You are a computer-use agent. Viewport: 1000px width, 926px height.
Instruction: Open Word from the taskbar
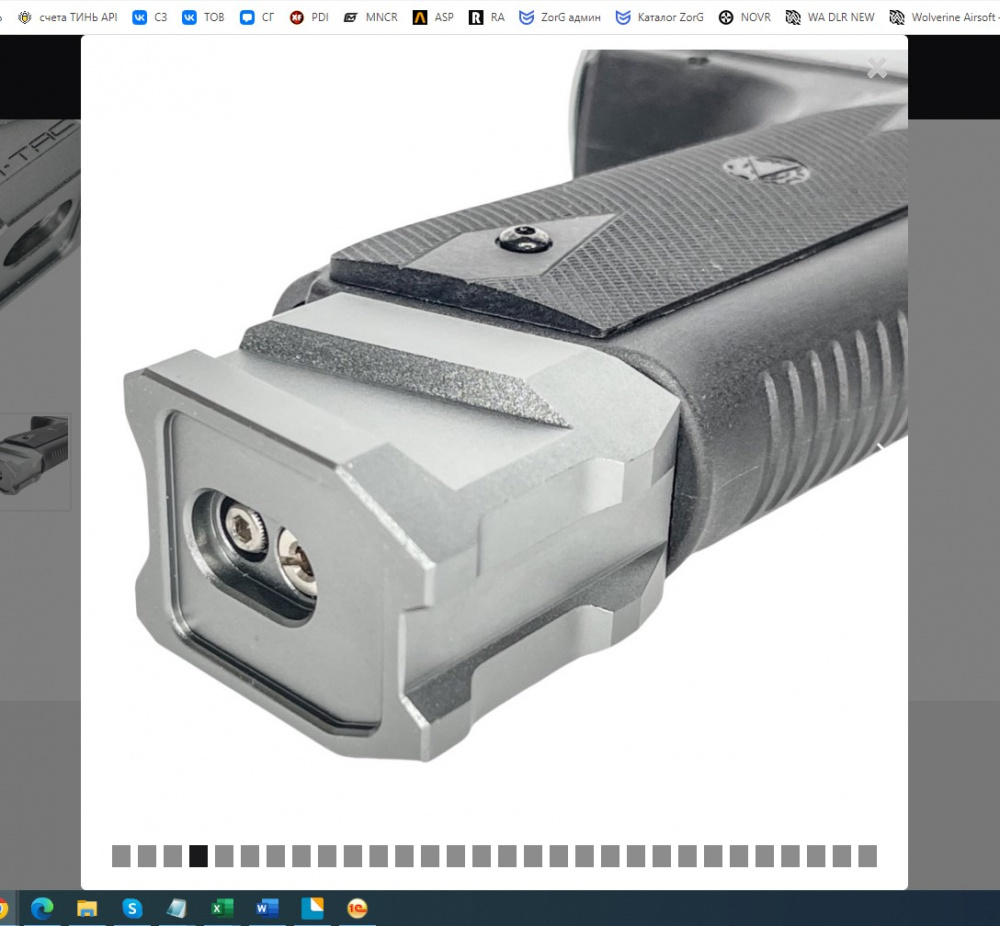[x=267, y=908]
